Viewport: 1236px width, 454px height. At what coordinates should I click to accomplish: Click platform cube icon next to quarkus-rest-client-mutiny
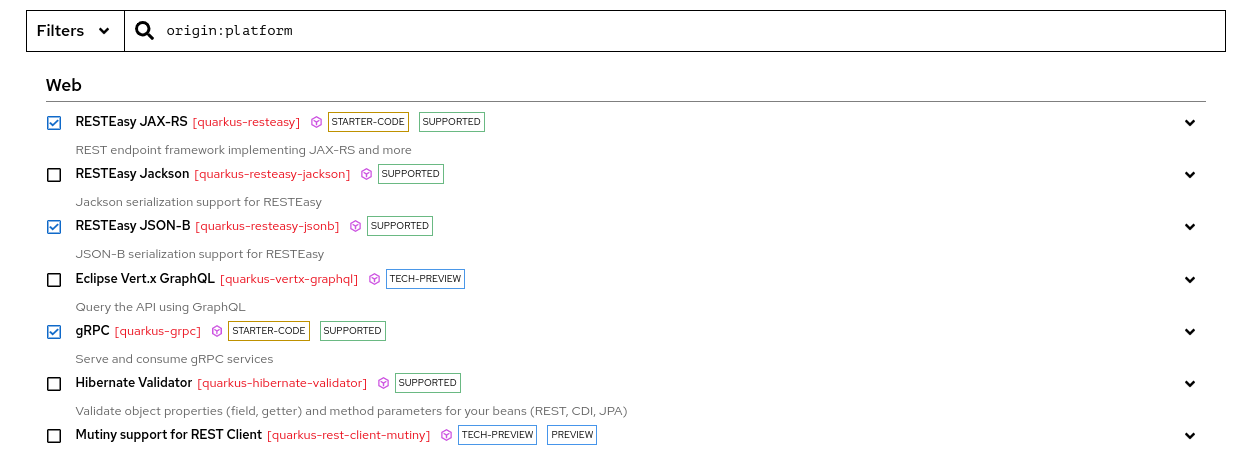click(446, 435)
